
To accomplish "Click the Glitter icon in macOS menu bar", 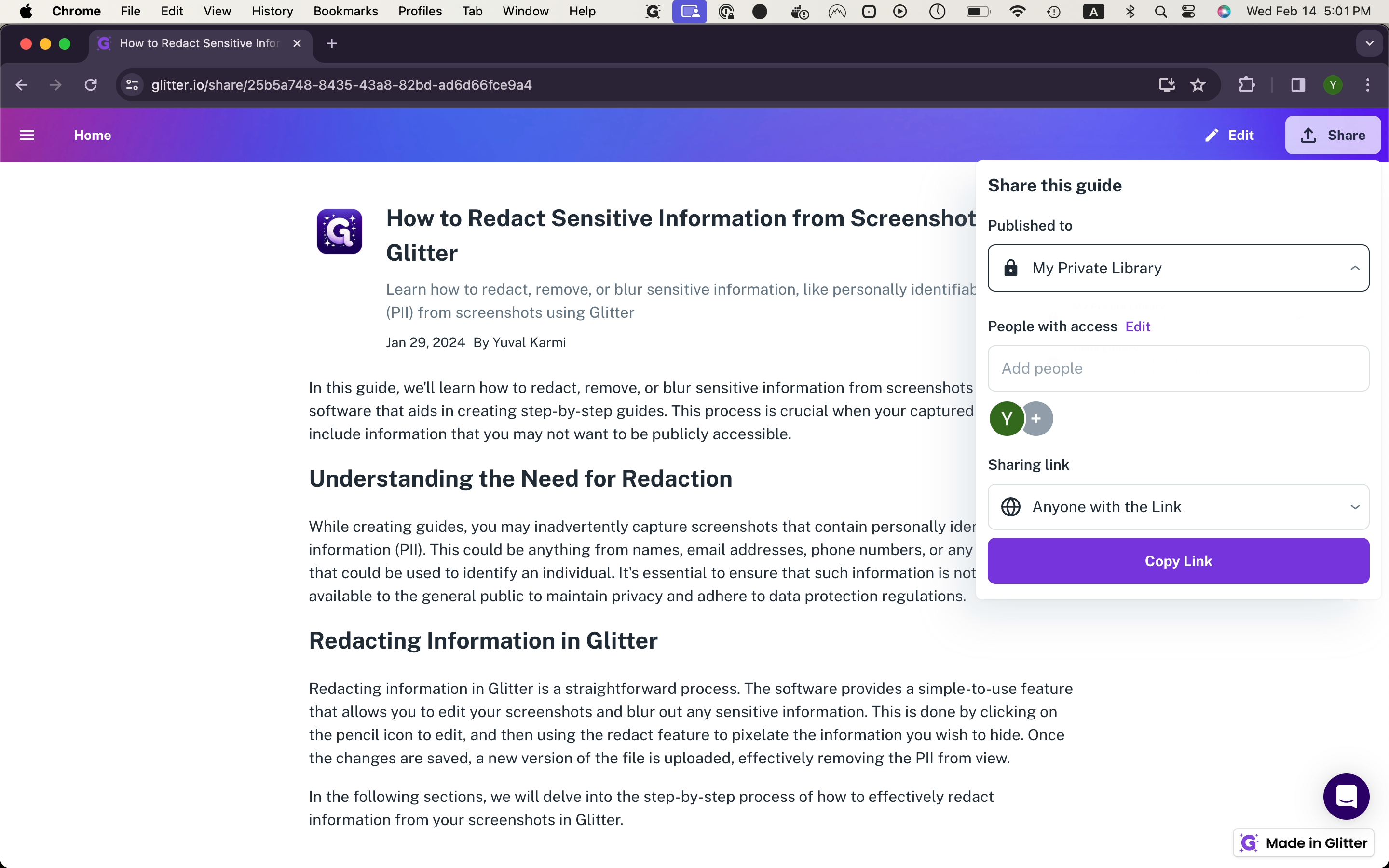I will 653,11.
